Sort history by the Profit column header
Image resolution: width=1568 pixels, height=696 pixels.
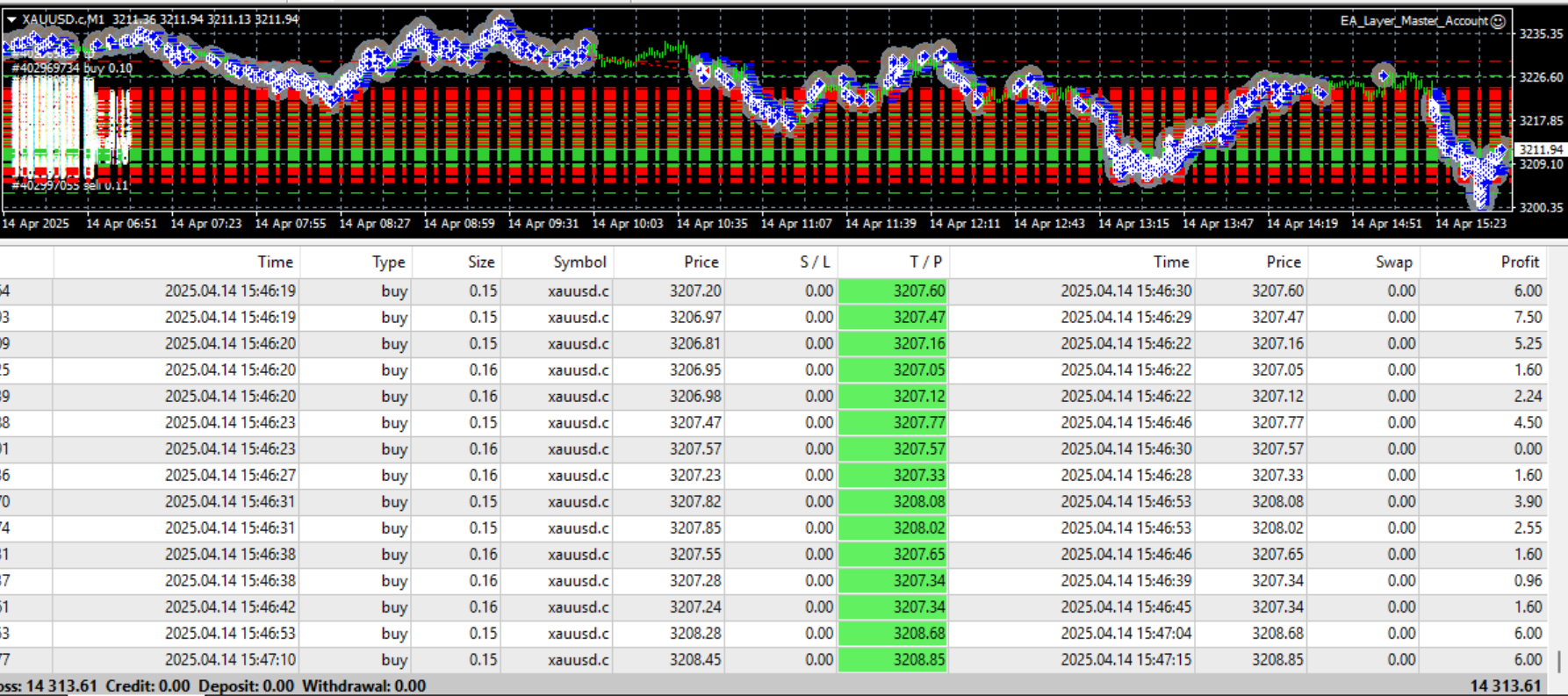tap(1519, 262)
